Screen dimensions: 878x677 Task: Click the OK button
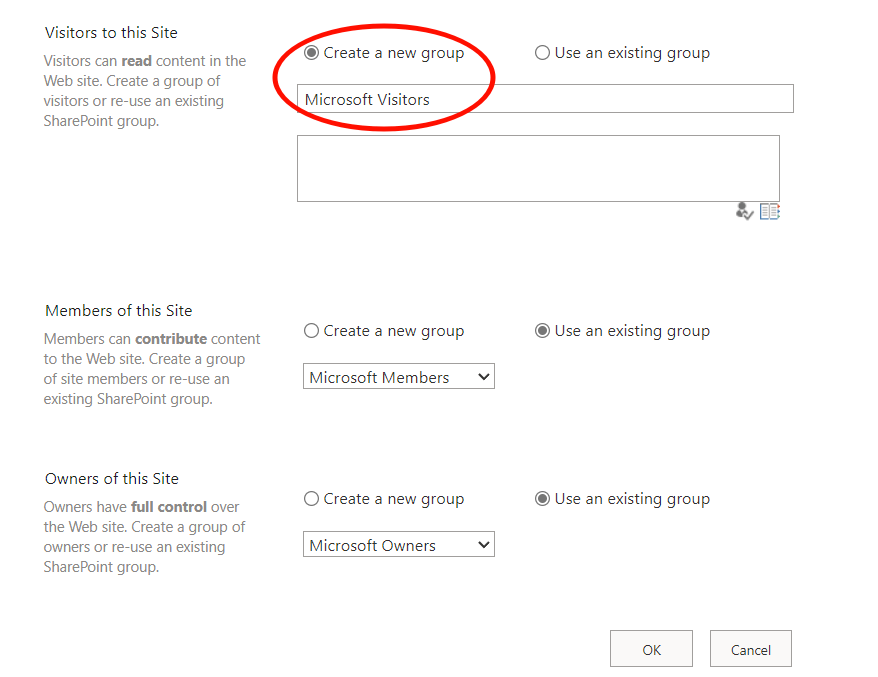(x=651, y=648)
